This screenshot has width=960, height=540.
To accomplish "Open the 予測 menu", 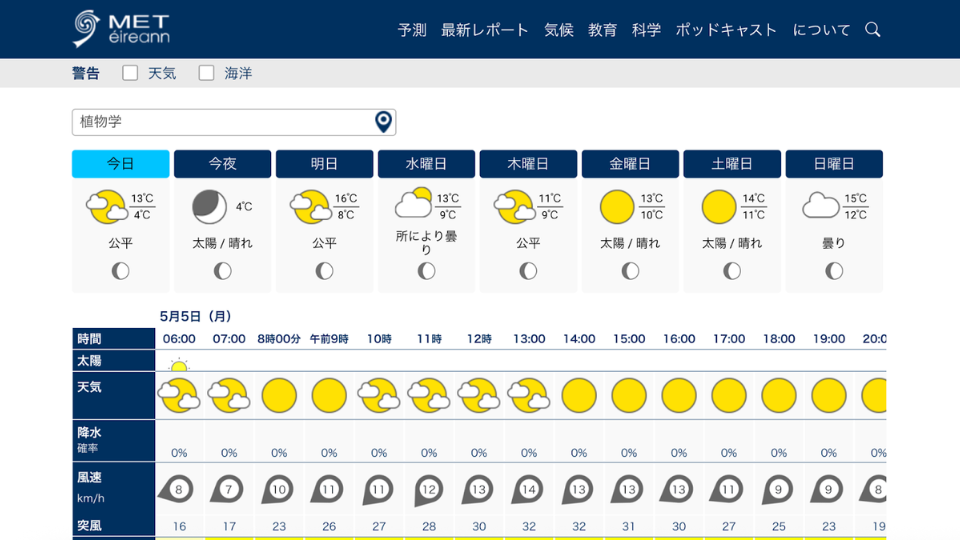I will (x=412, y=30).
